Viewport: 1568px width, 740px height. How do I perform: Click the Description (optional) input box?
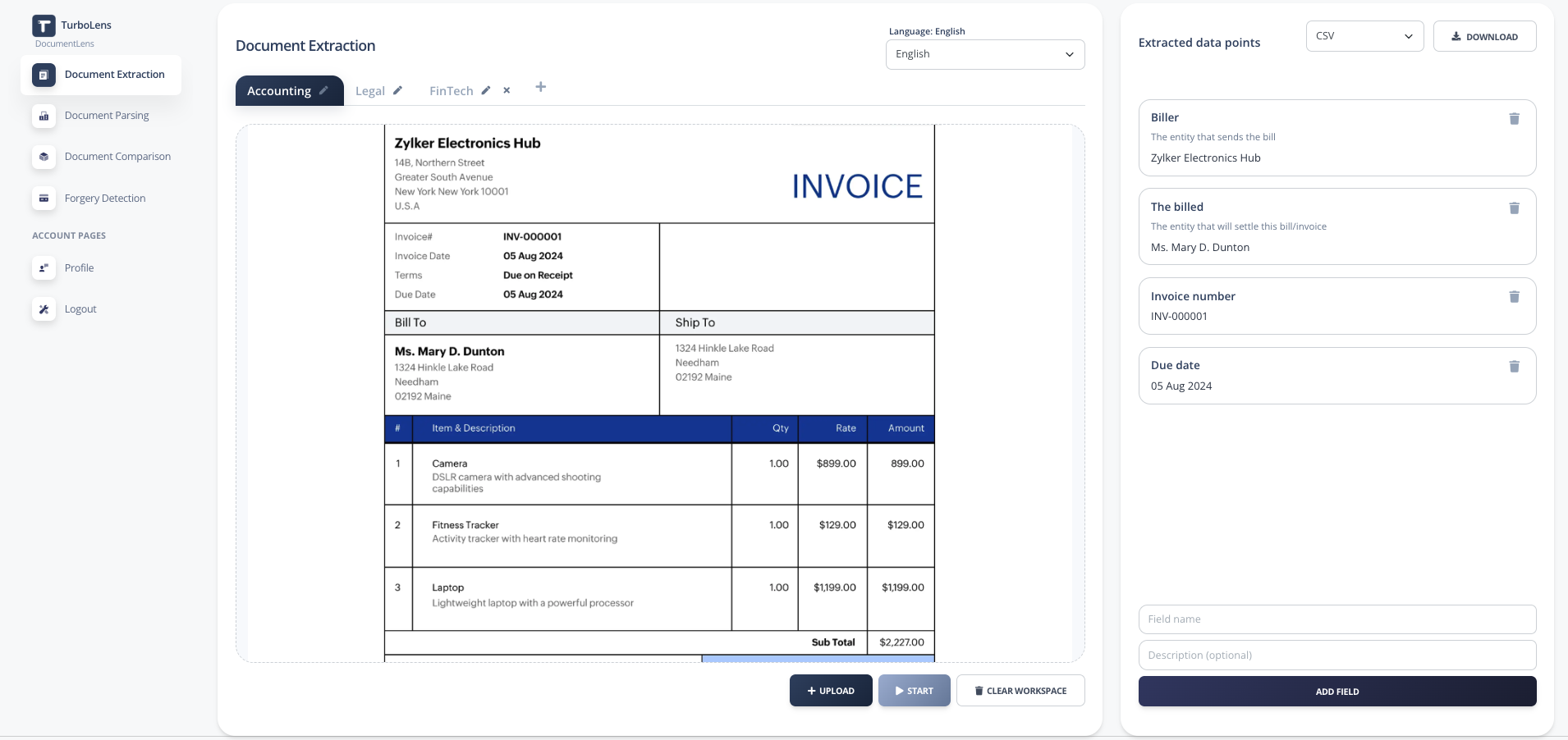tap(1336, 655)
